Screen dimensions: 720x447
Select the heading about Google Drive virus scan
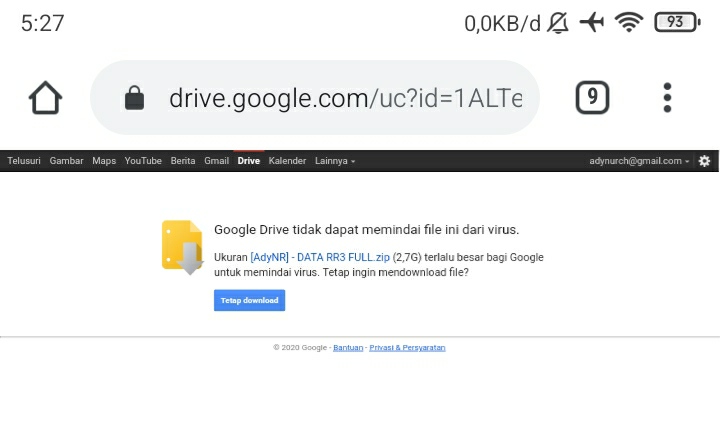coord(366,230)
